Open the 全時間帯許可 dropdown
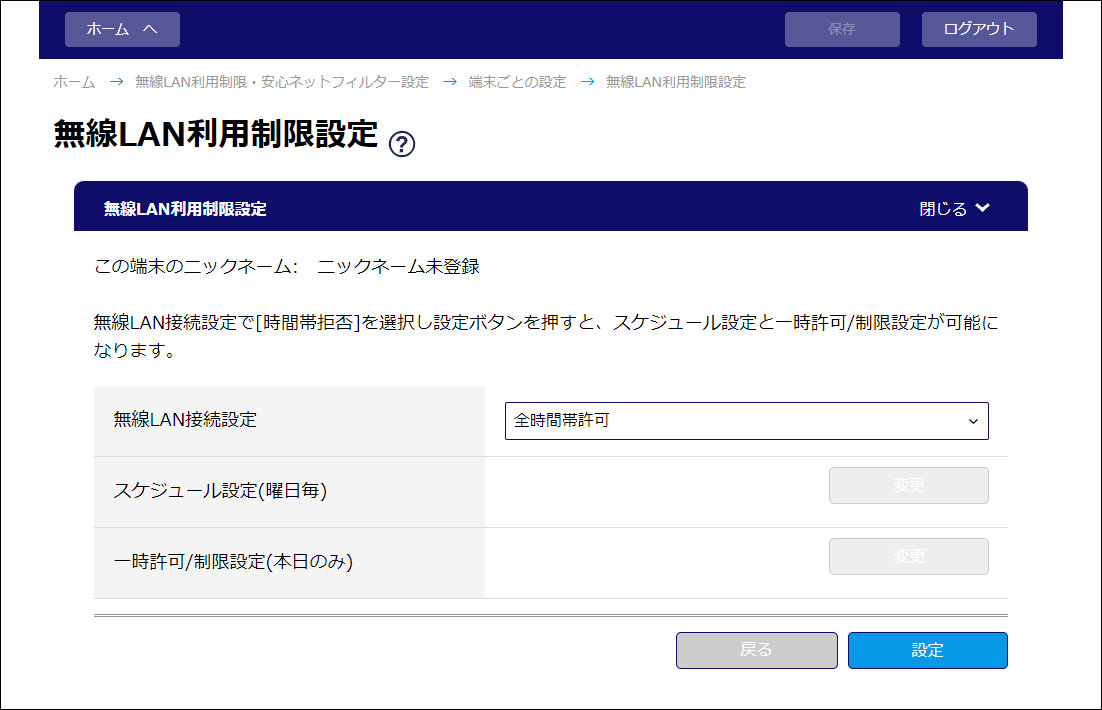The image size is (1102, 710). (746, 421)
